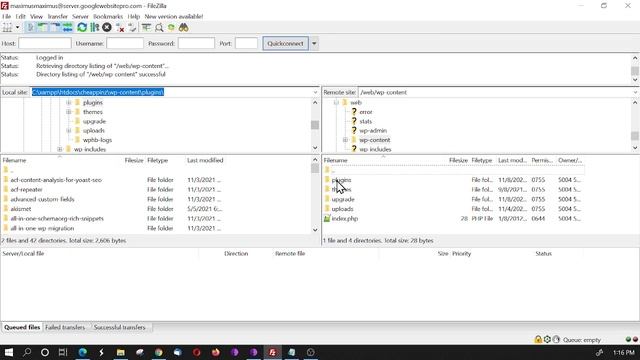Open the binoculars file search
Image resolution: width=640 pixels, height=360 pixels.
(x=184, y=27)
